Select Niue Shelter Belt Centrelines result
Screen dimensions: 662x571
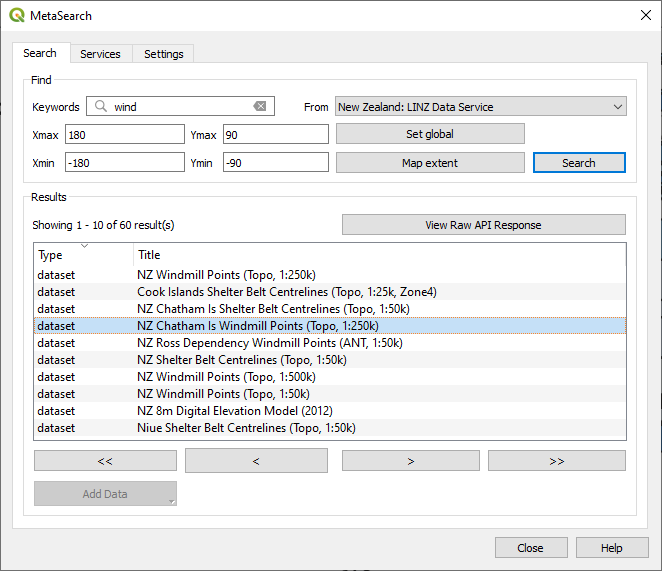tap(246, 428)
